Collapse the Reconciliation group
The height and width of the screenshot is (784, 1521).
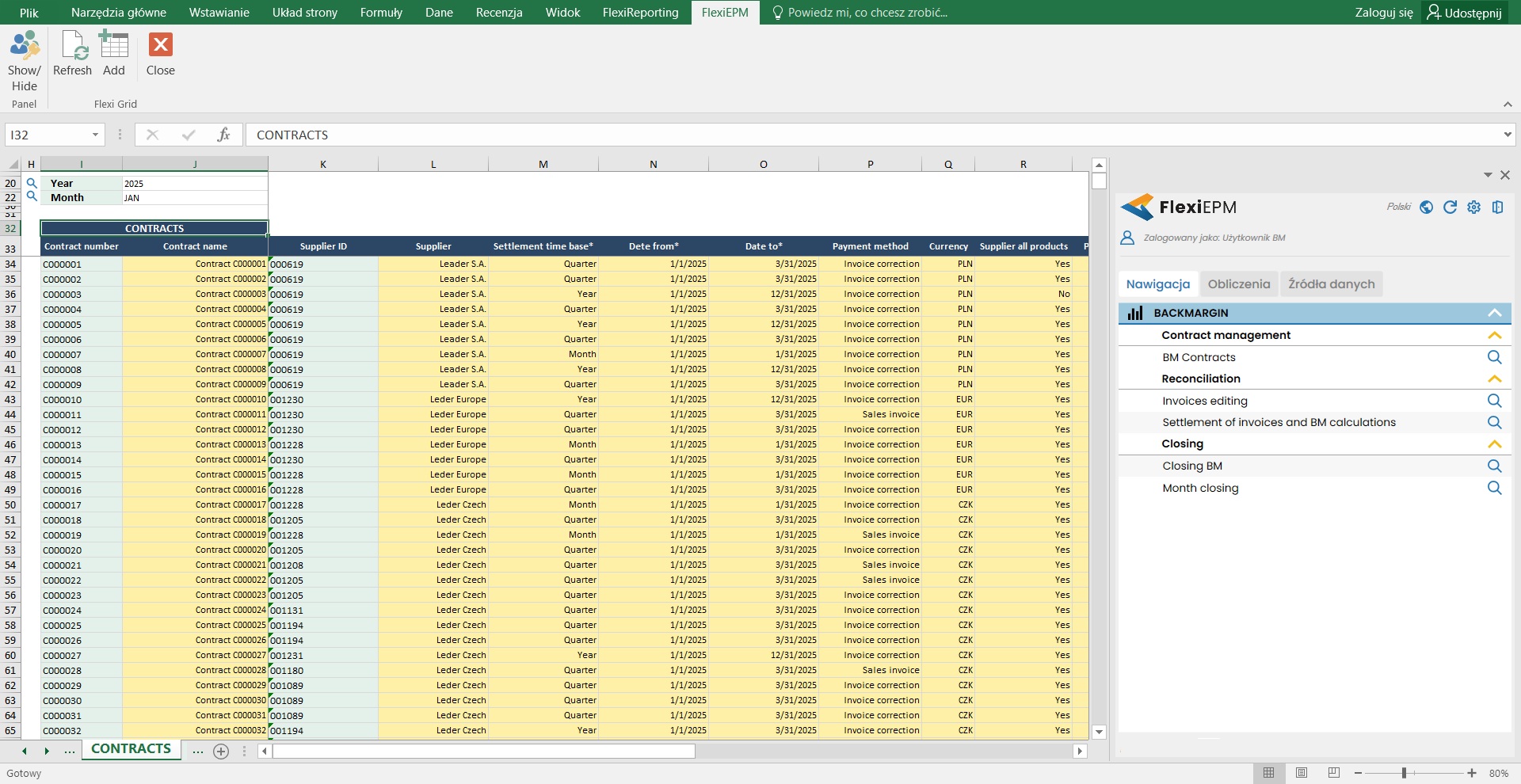pos(1494,379)
